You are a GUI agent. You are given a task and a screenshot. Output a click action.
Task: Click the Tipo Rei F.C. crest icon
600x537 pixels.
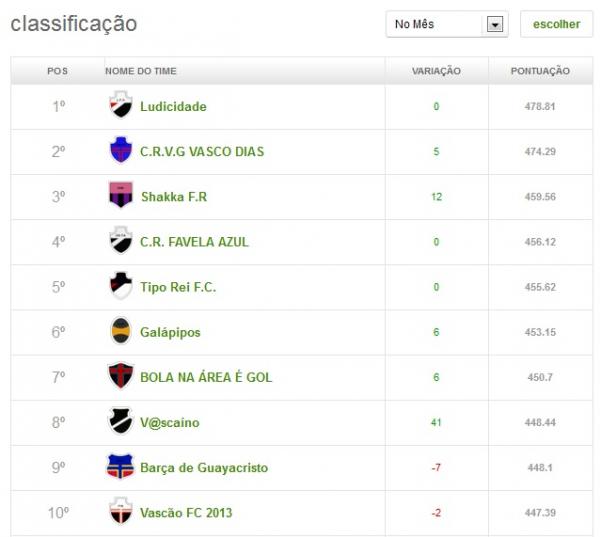[120, 286]
